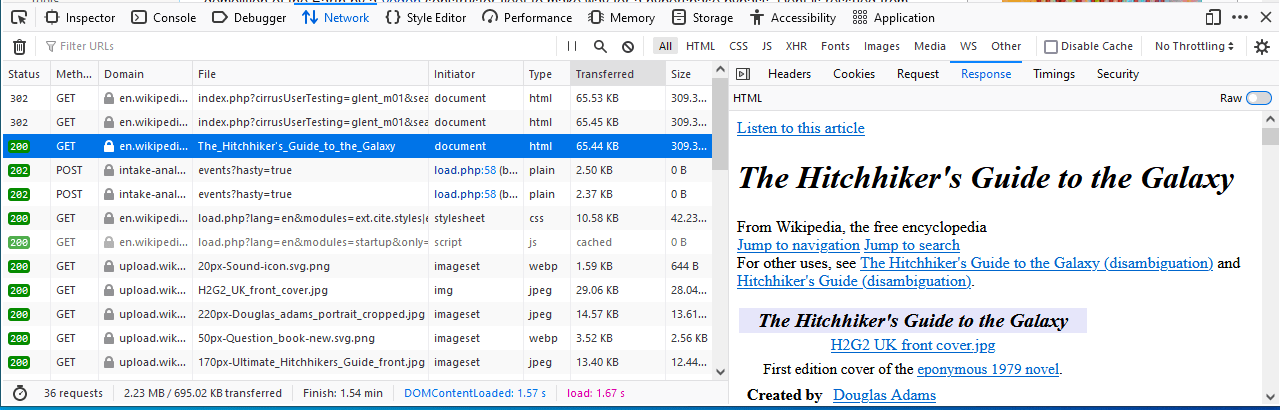Open the Inspector panel
Viewport: 1280px width, 410px height.
click(x=80, y=17)
